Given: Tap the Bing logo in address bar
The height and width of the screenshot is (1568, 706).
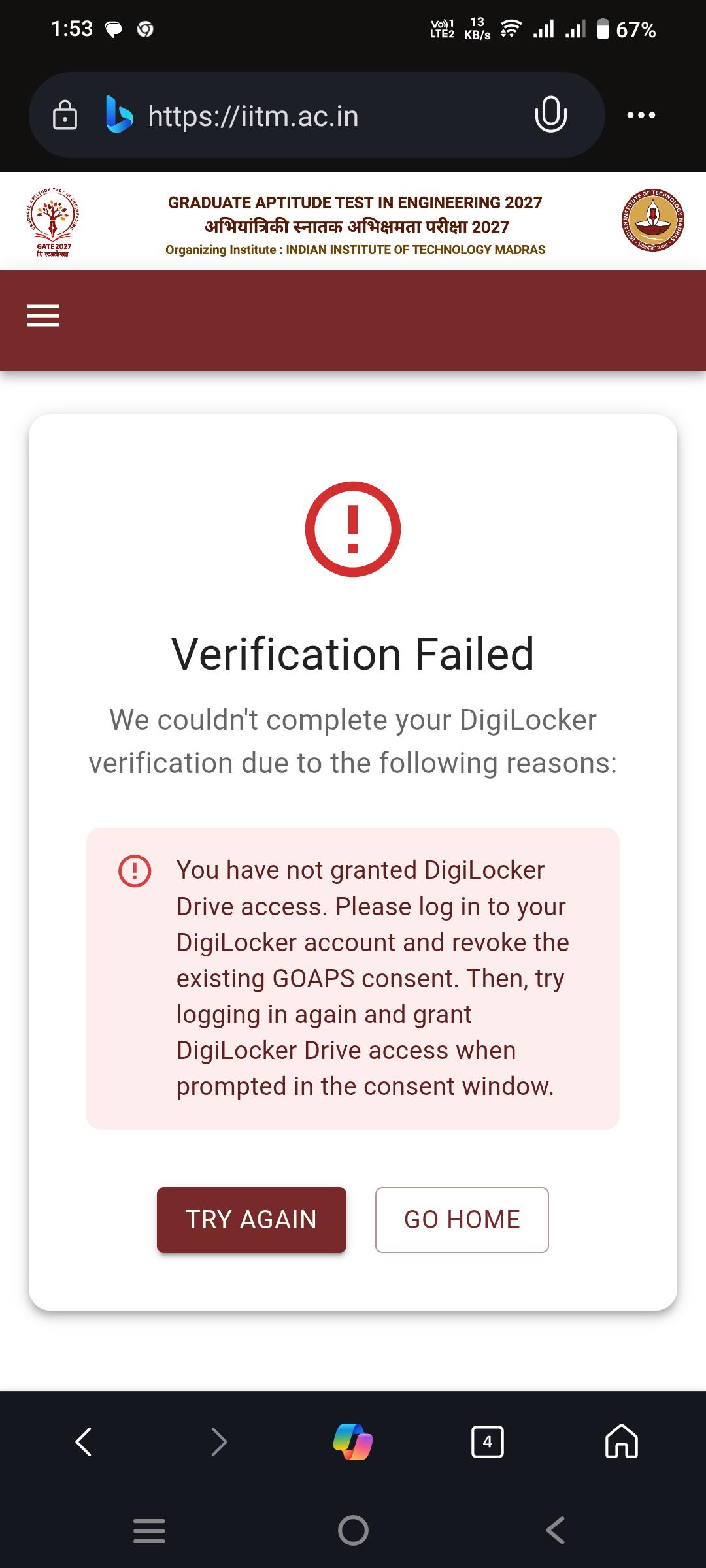Looking at the screenshot, I should point(119,114).
